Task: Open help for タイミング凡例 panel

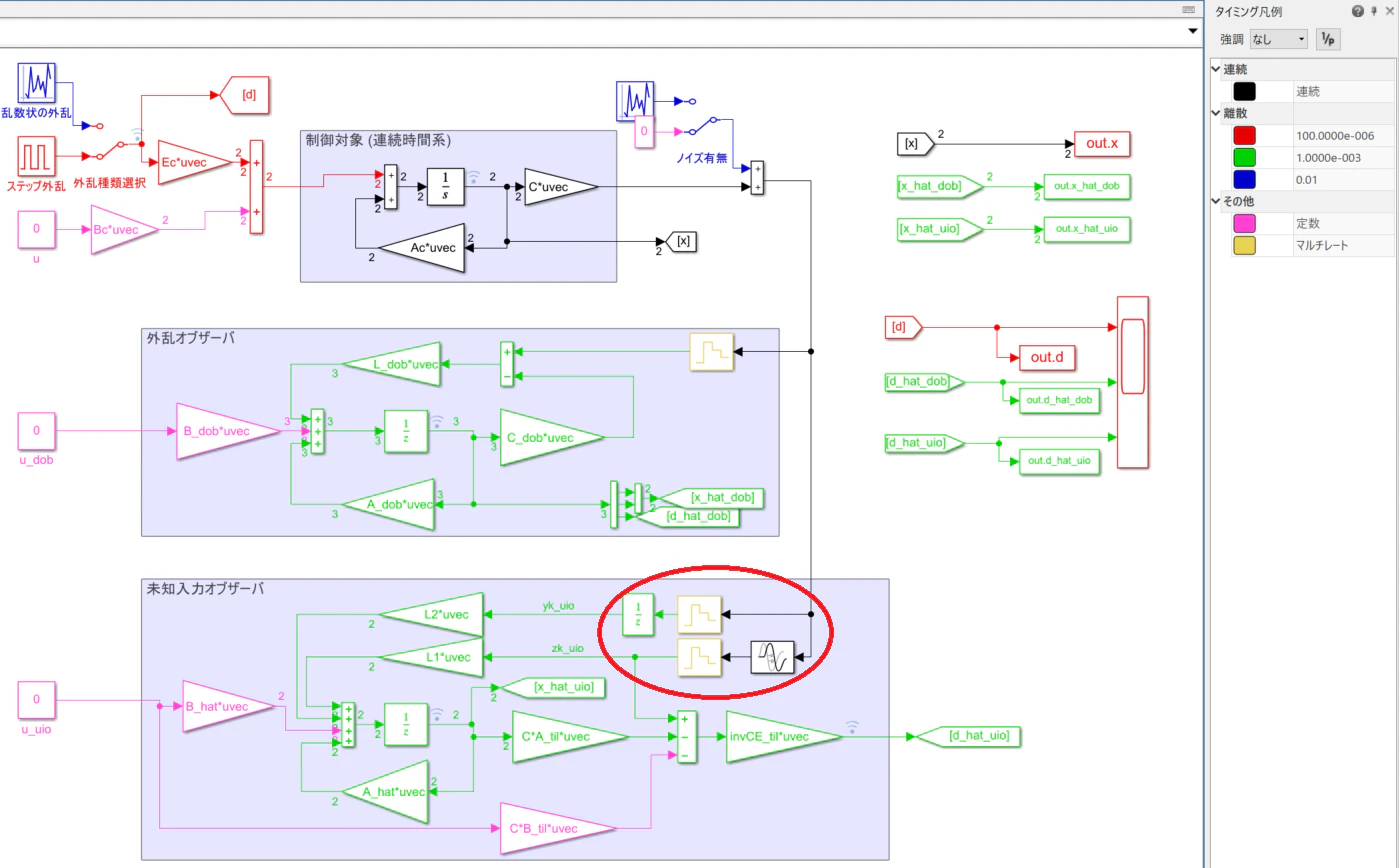Action: (1357, 11)
